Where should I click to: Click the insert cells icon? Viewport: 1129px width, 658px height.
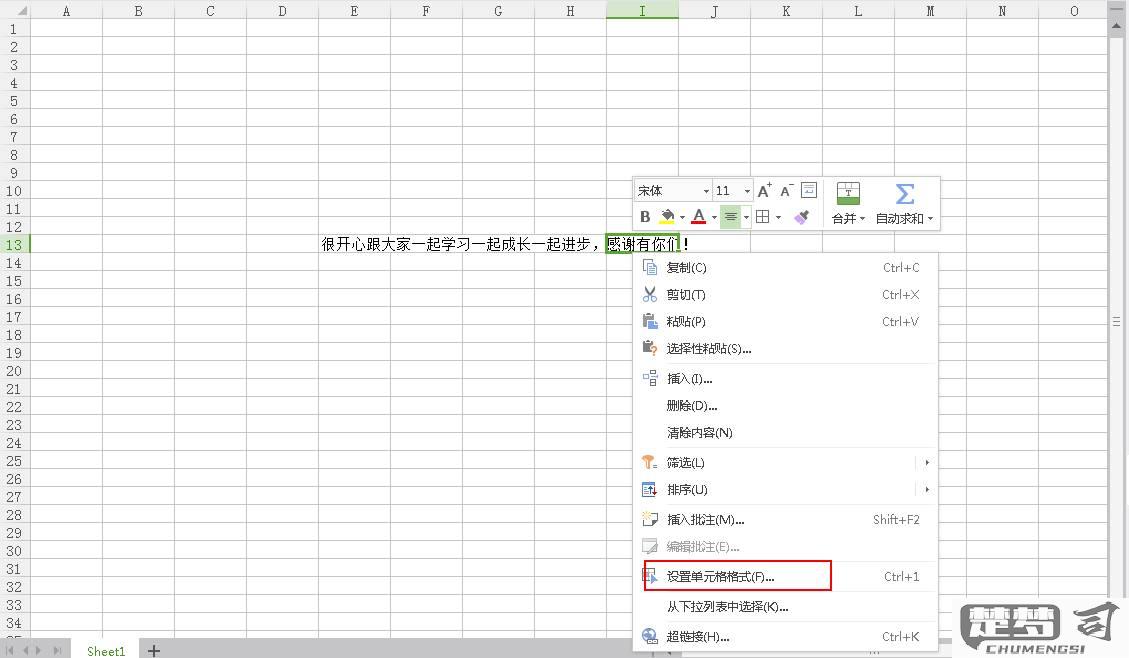(x=649, y=378)
